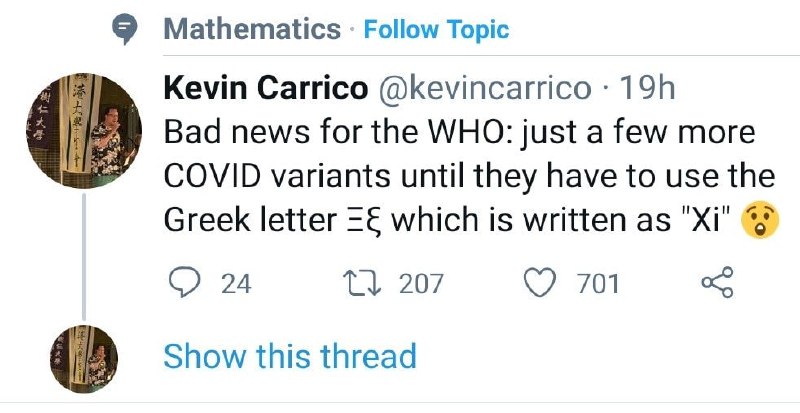Open the Mathematics topic label

pos(252,30)
